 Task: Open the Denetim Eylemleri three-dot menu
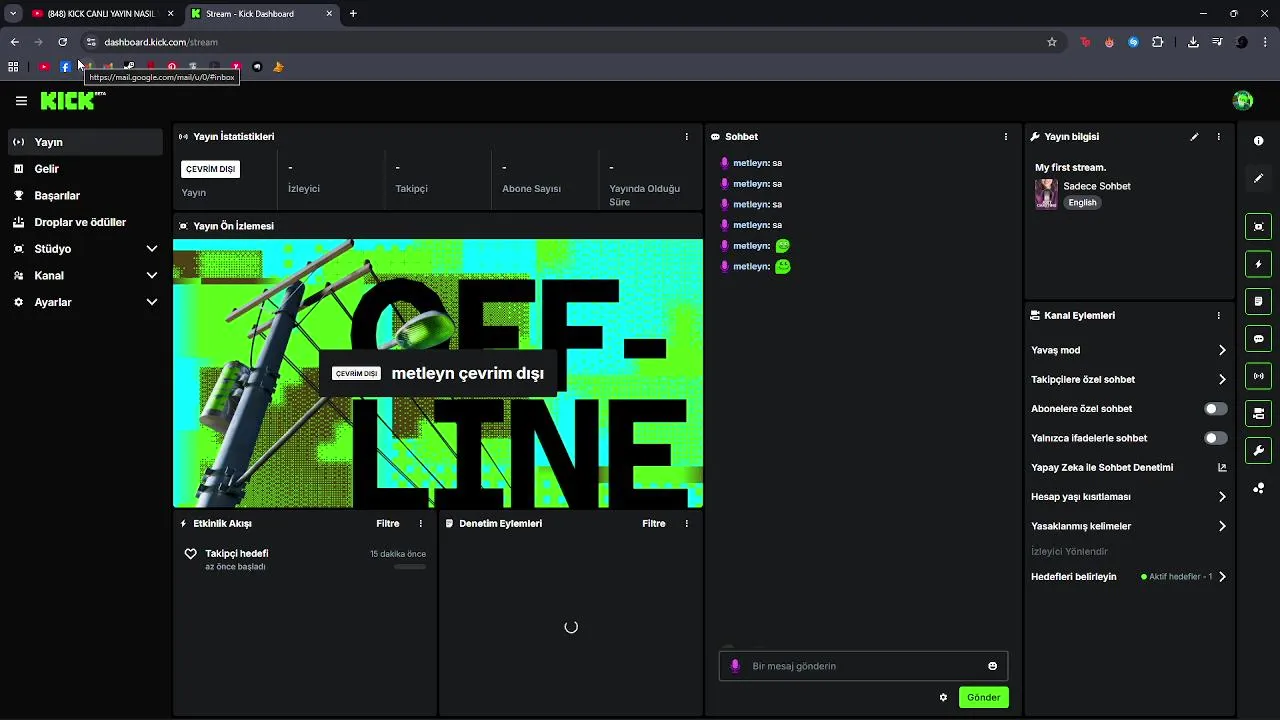click(686, 524)
